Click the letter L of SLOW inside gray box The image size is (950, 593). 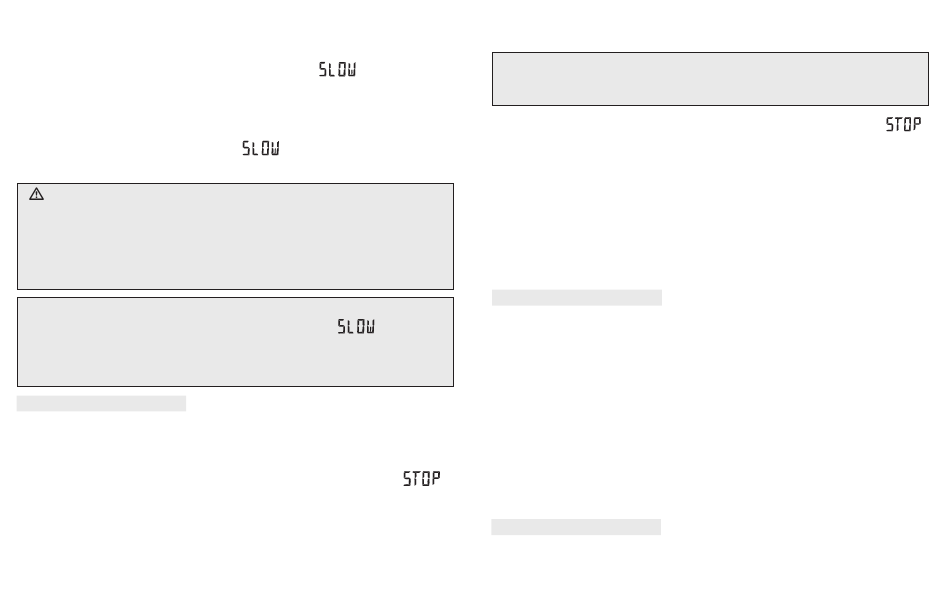[x=351, y=326]
